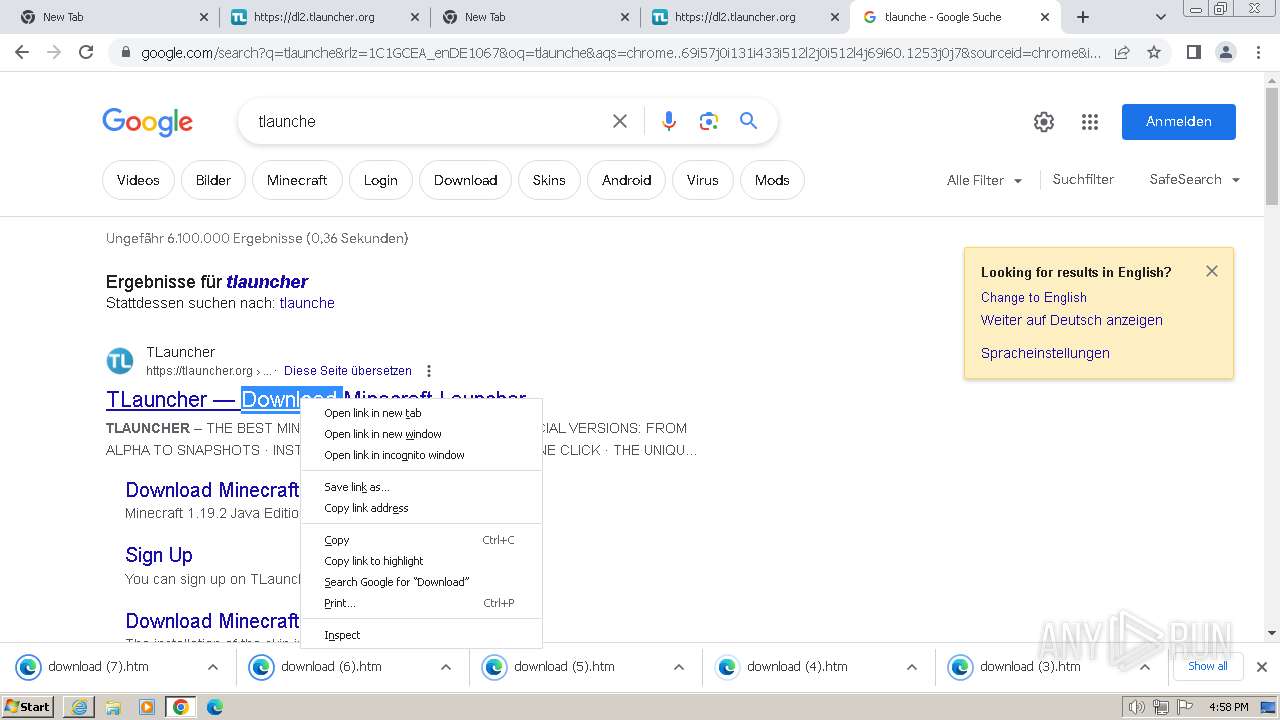Click the share page icon in address bar
1280x720 pixels.
[1122, 52]
